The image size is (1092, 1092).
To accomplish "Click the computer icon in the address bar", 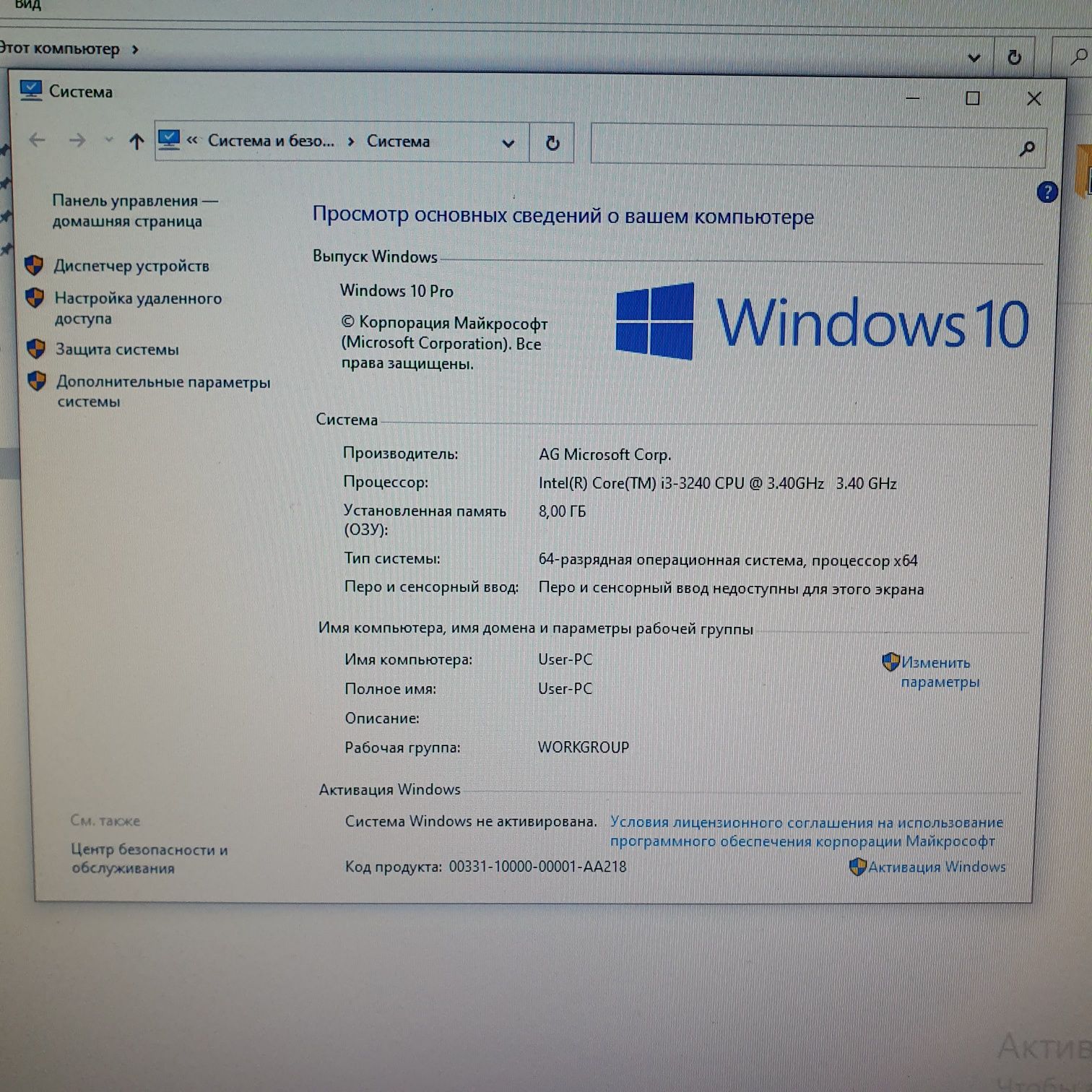I will point(168,140).
